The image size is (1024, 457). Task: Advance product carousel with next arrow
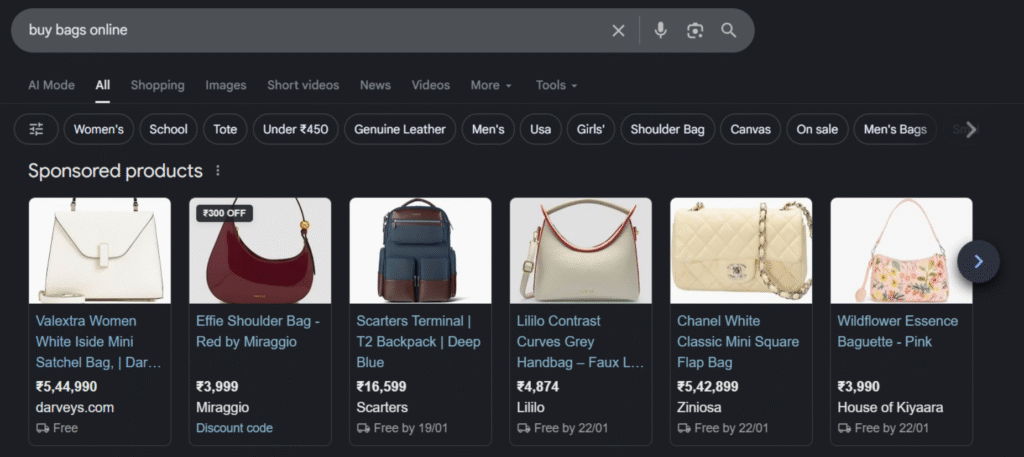[978, 262]
